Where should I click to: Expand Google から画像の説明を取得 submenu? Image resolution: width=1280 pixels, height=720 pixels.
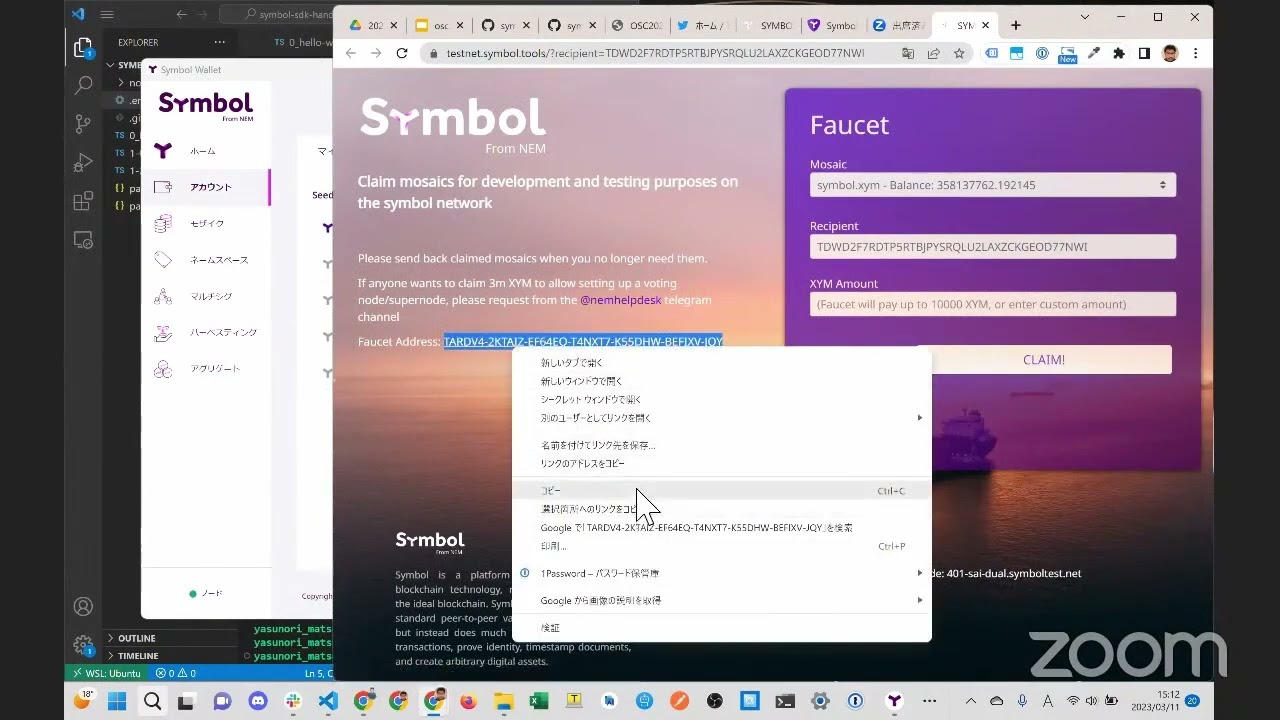point(722,601)
